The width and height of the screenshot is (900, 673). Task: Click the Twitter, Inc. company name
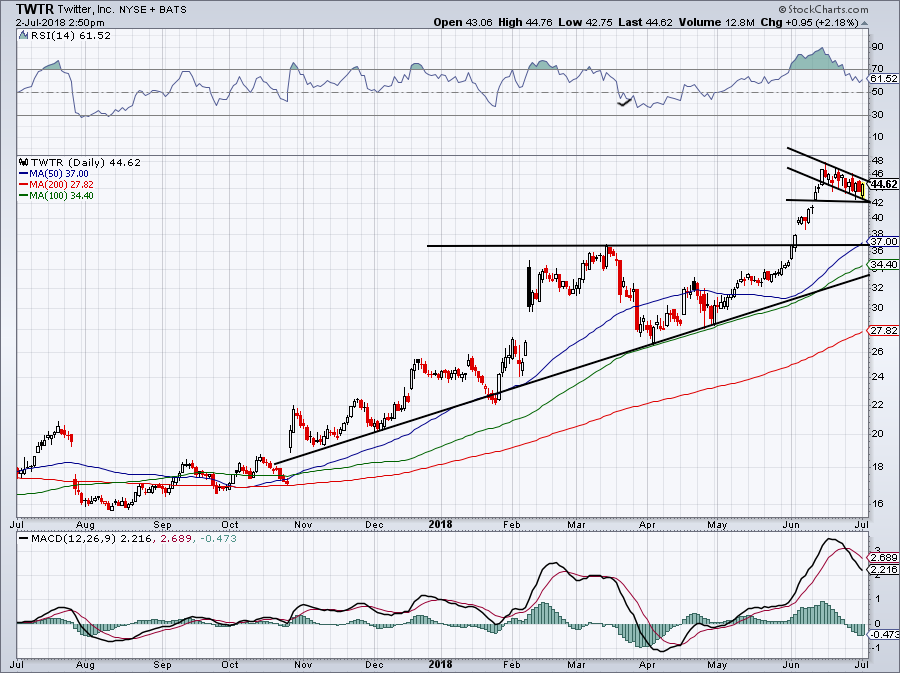click(86, 9)
